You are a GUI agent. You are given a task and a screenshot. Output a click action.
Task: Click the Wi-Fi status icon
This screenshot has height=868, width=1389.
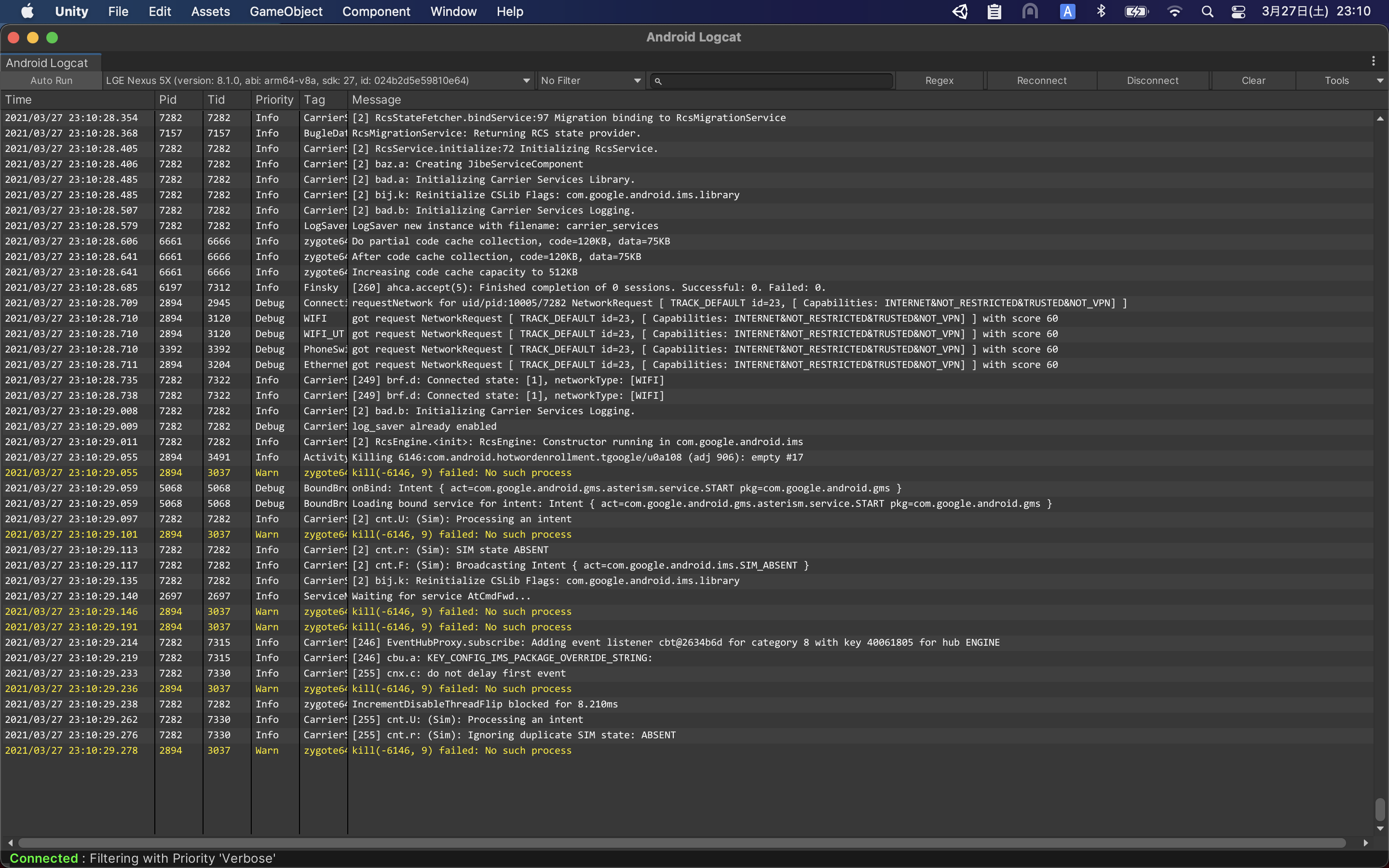(1175, 11)
